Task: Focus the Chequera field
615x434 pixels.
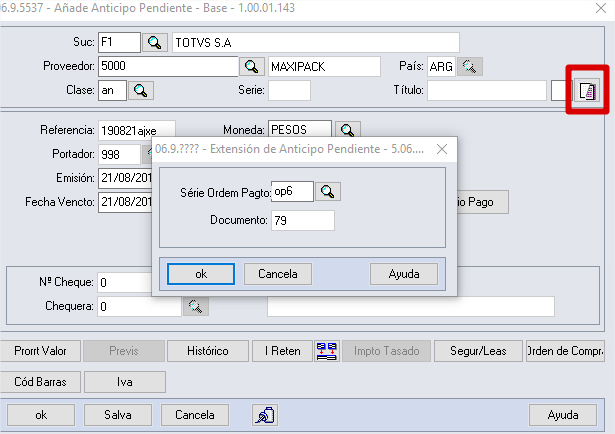Action: coord(139,306)
